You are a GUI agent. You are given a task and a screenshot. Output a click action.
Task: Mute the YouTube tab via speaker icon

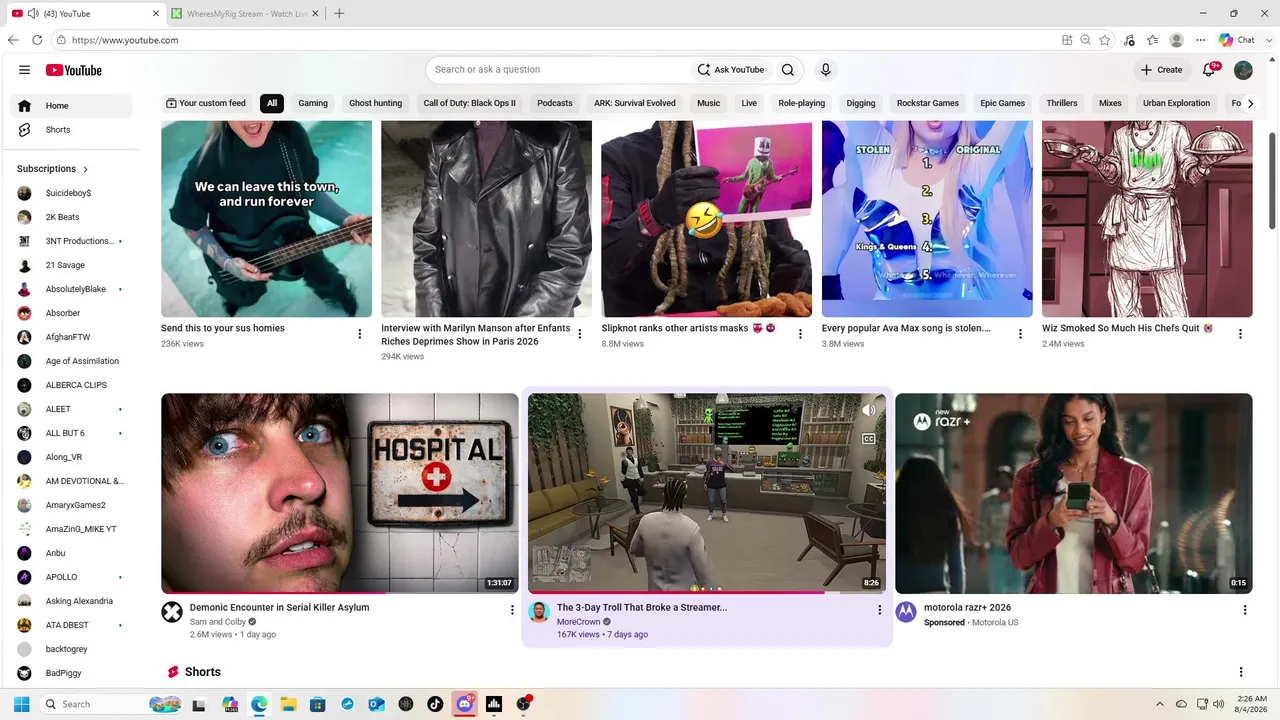[x=33, y=14]
